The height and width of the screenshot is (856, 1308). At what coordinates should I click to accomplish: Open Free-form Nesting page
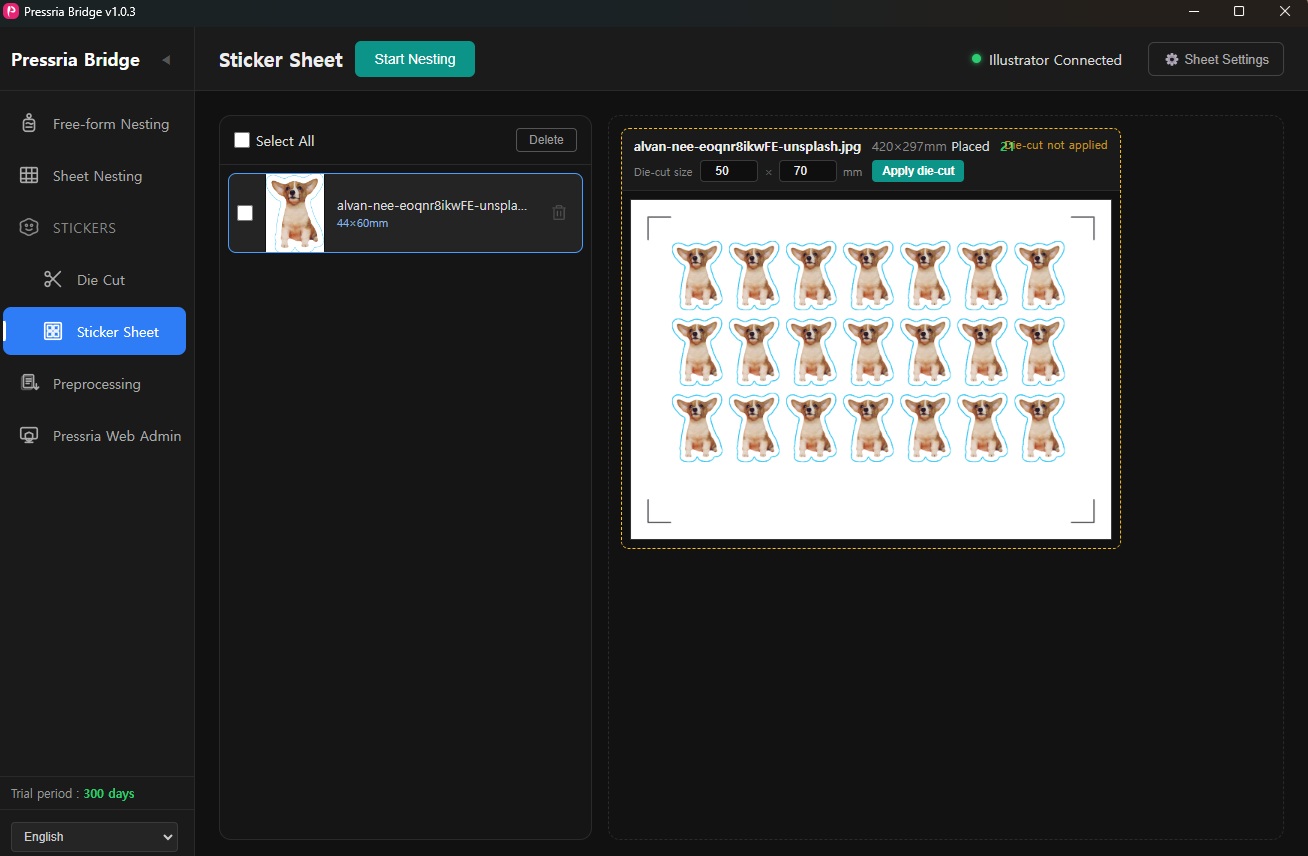tap(94, 124)
